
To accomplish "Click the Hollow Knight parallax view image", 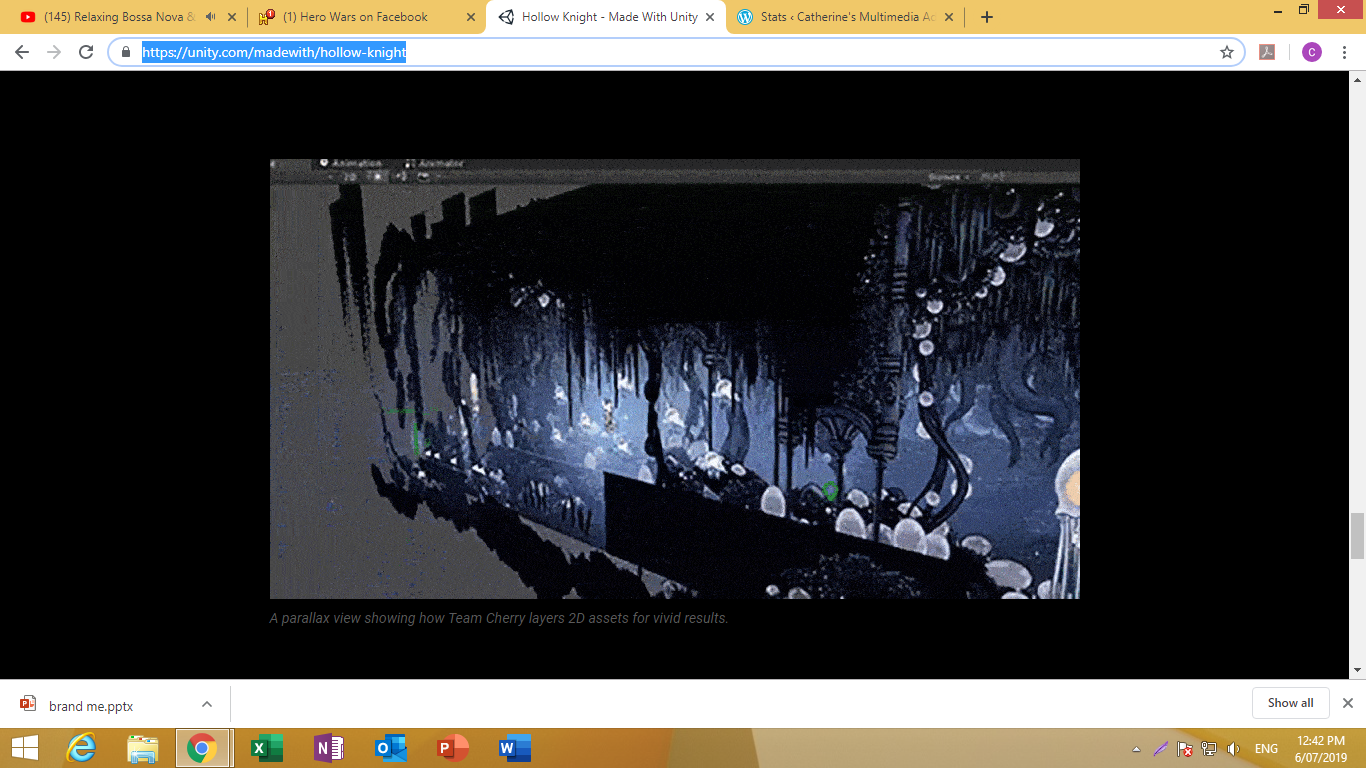I will pyautogui.click(x=675, y=379).
